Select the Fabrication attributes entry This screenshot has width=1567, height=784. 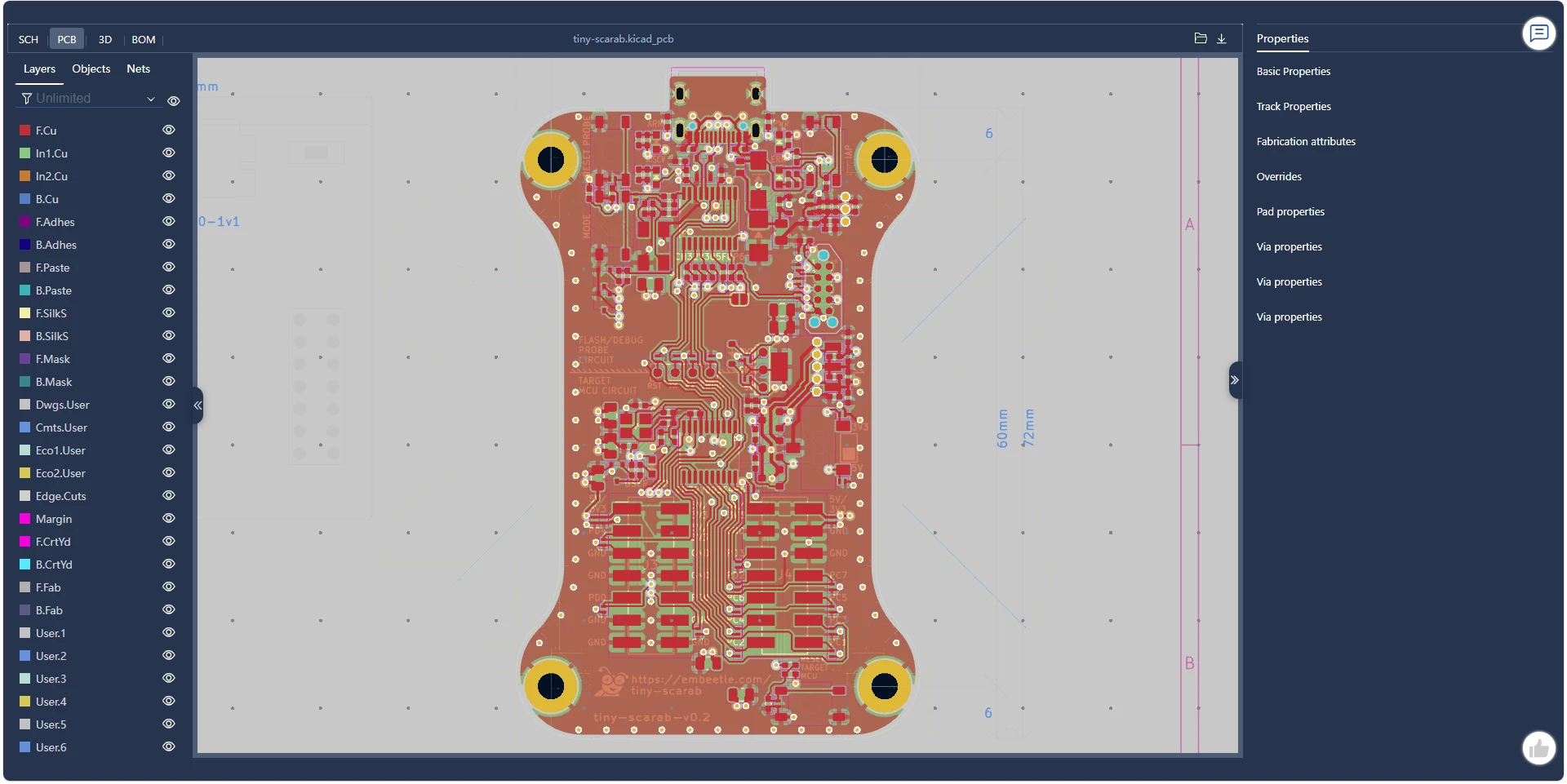click(x=1306, y=142)
